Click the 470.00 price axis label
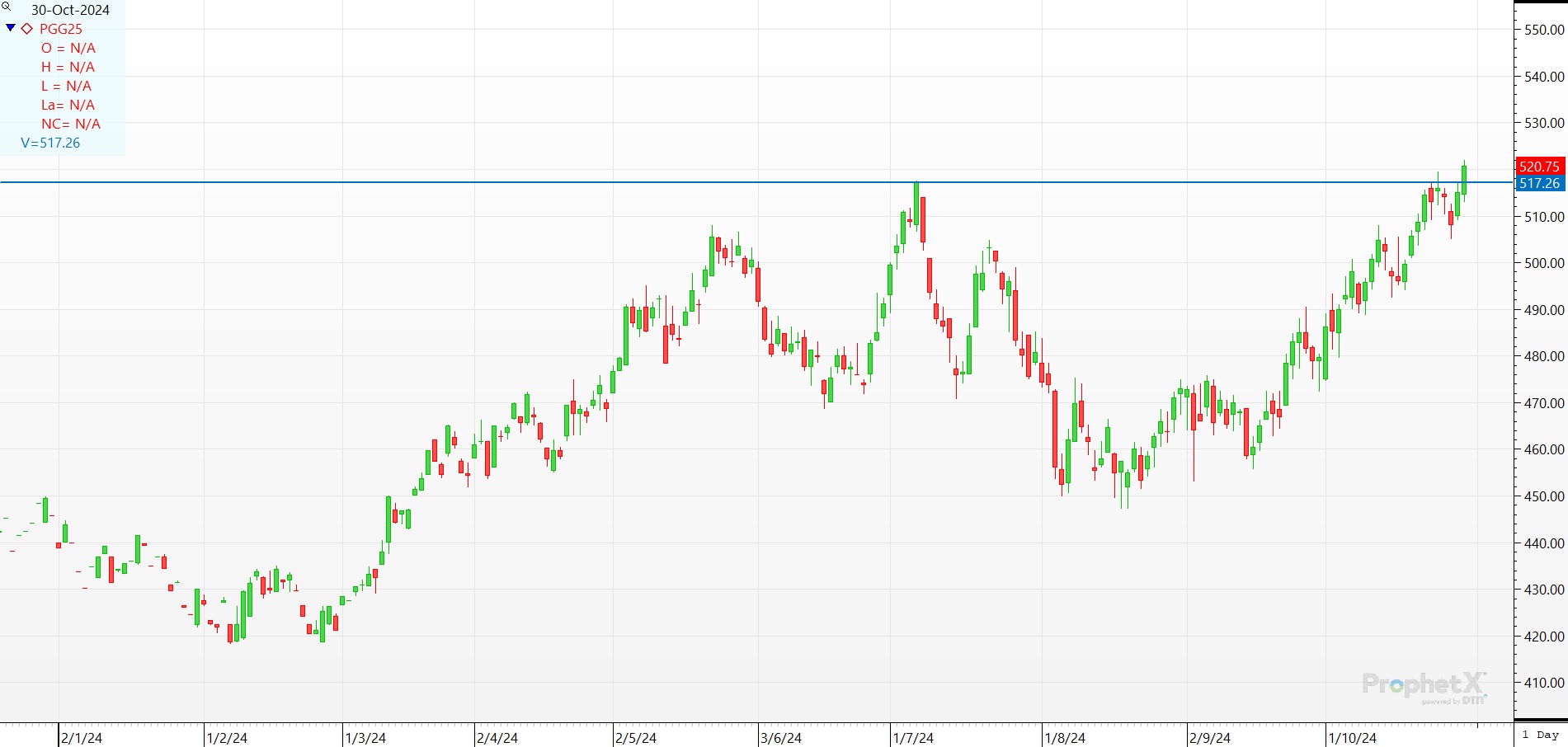This screenshot has height=747, width=1568. (1544, 403)
